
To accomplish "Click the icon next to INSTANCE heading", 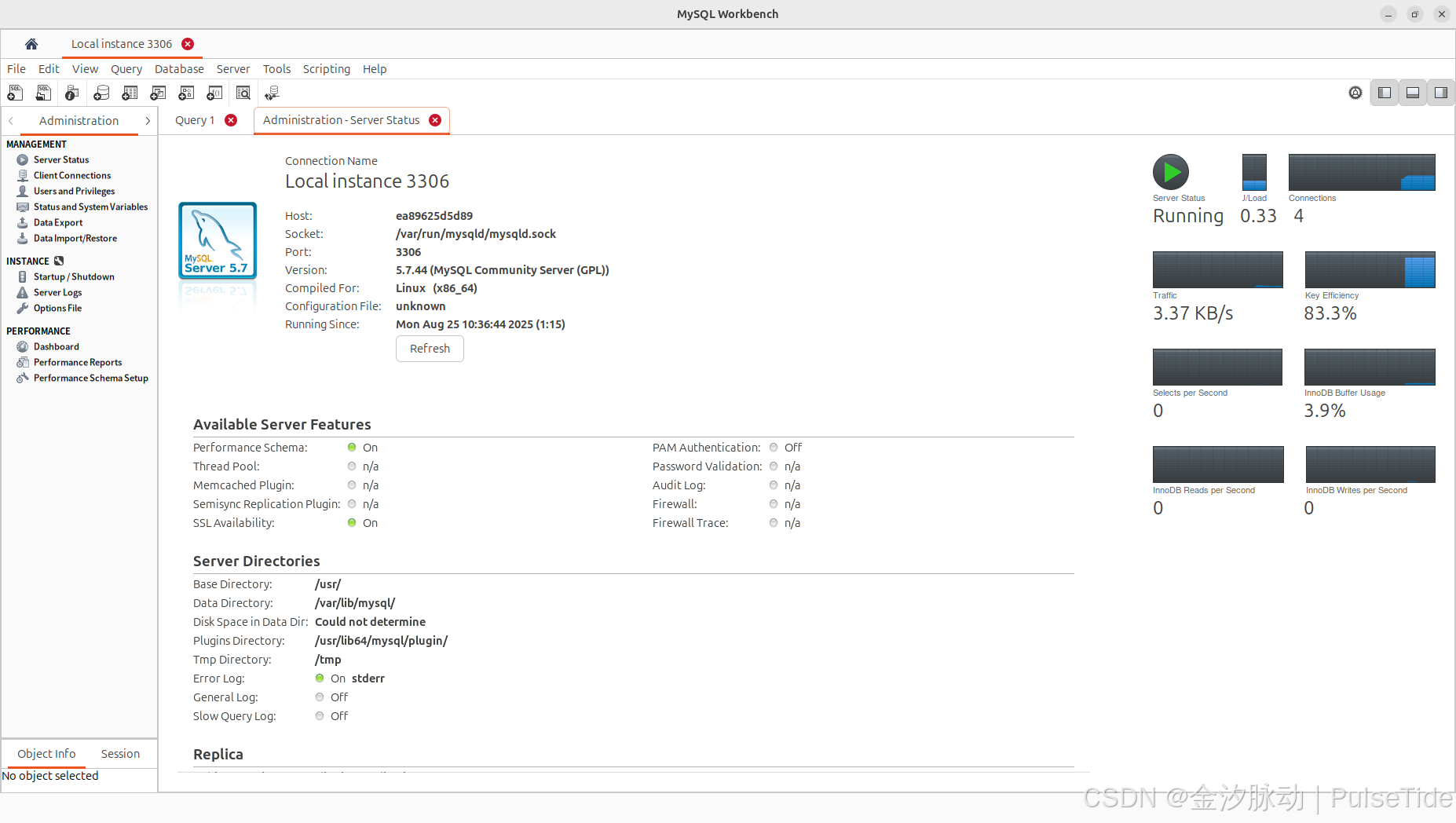I will 59,261.
